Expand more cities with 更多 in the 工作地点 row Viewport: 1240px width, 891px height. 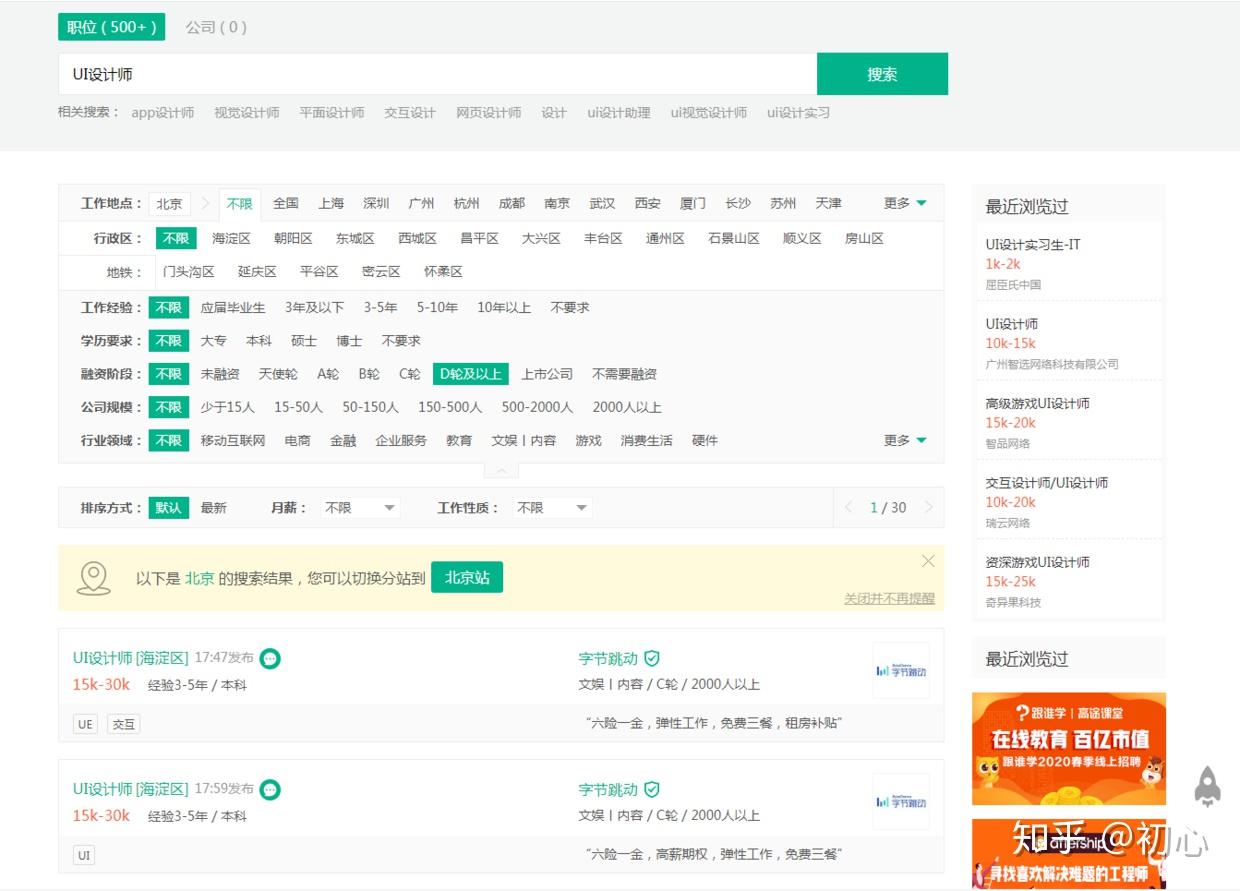905,203
